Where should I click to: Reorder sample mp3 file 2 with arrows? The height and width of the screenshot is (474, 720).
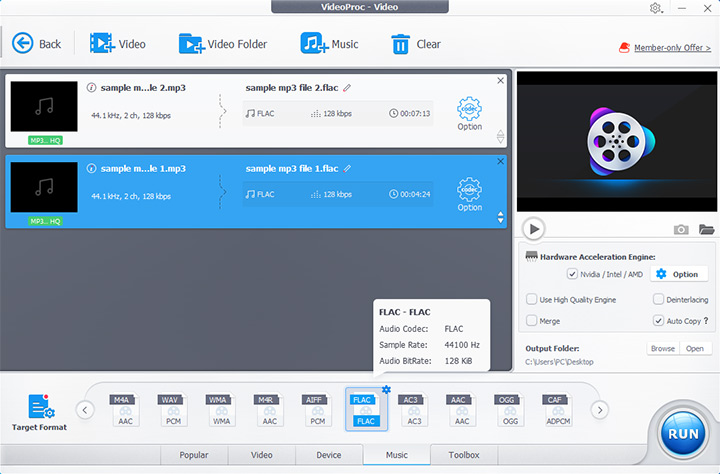[x=501, y=136]
